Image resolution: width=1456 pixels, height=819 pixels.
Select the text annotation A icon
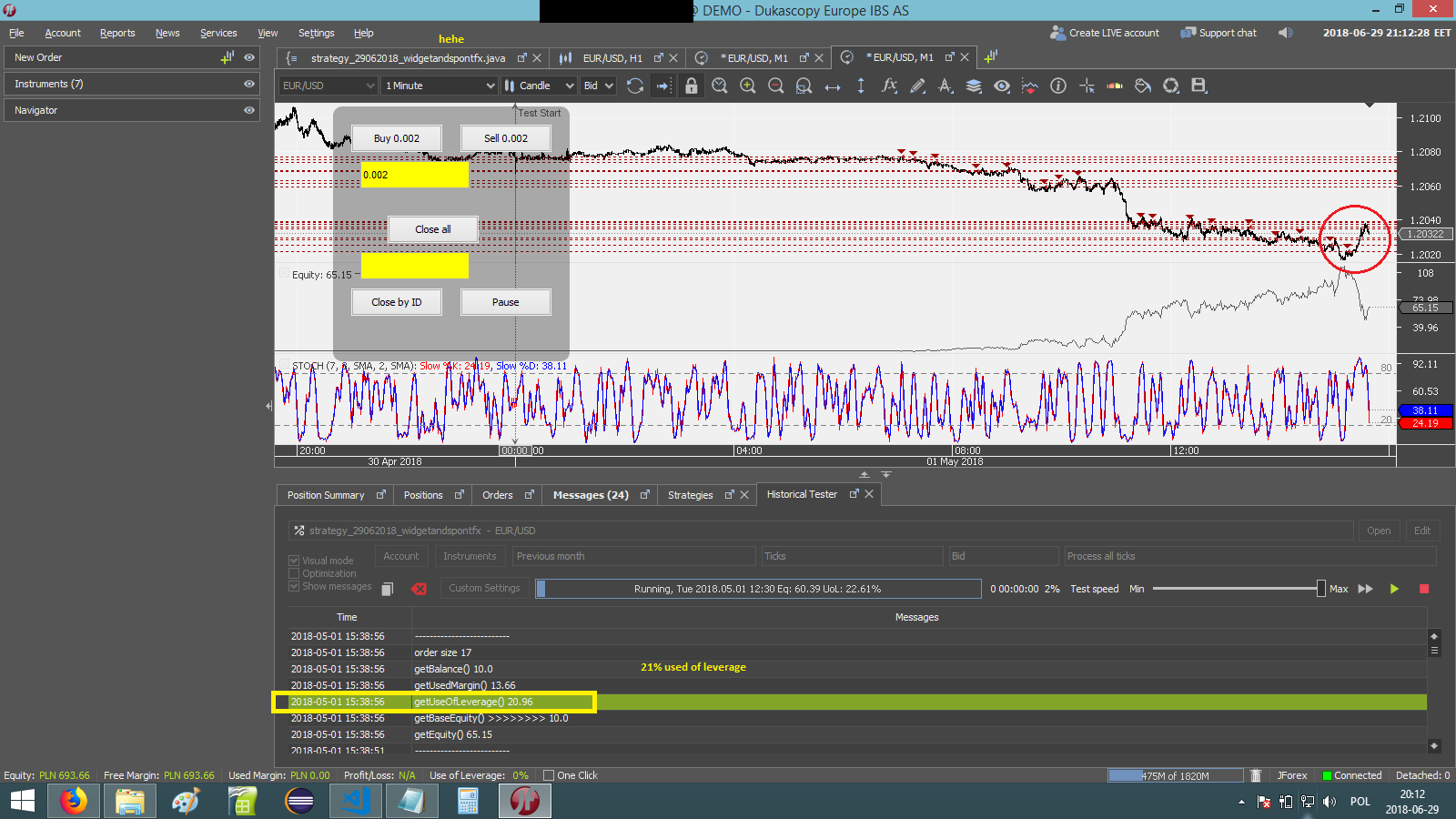click(x=945, y=86)
